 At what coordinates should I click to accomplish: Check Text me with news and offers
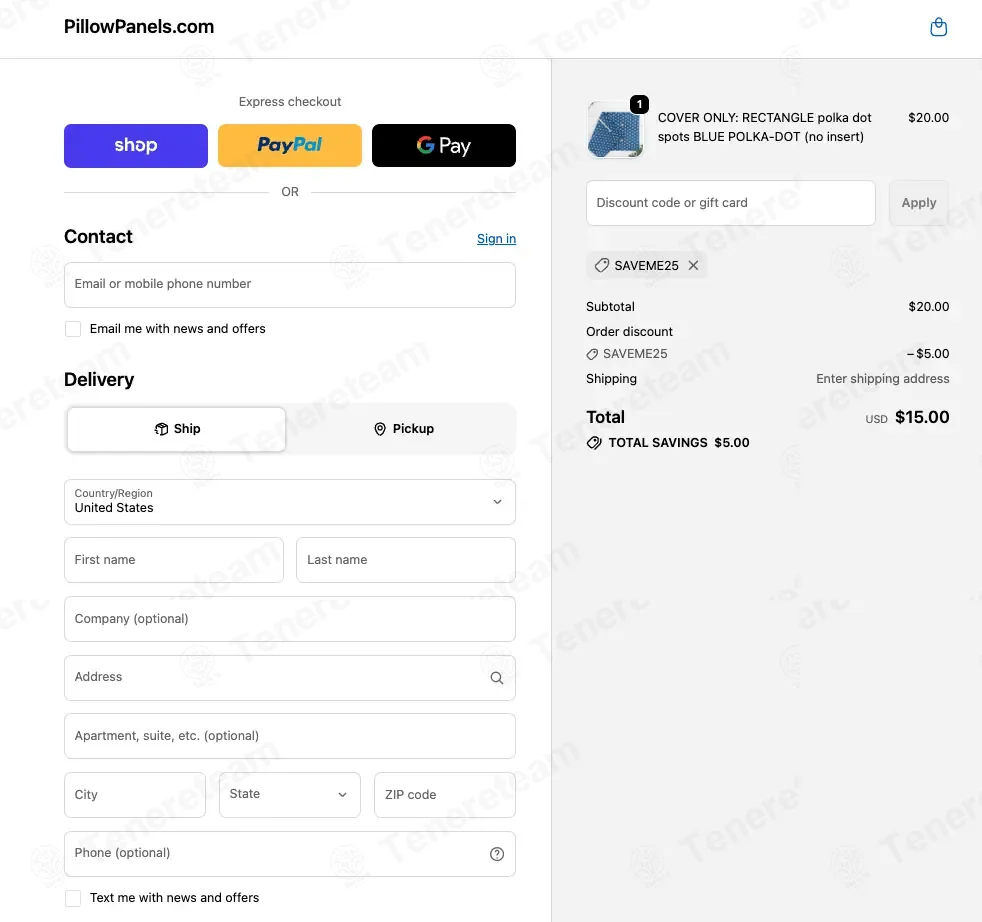tap(73, 898)
